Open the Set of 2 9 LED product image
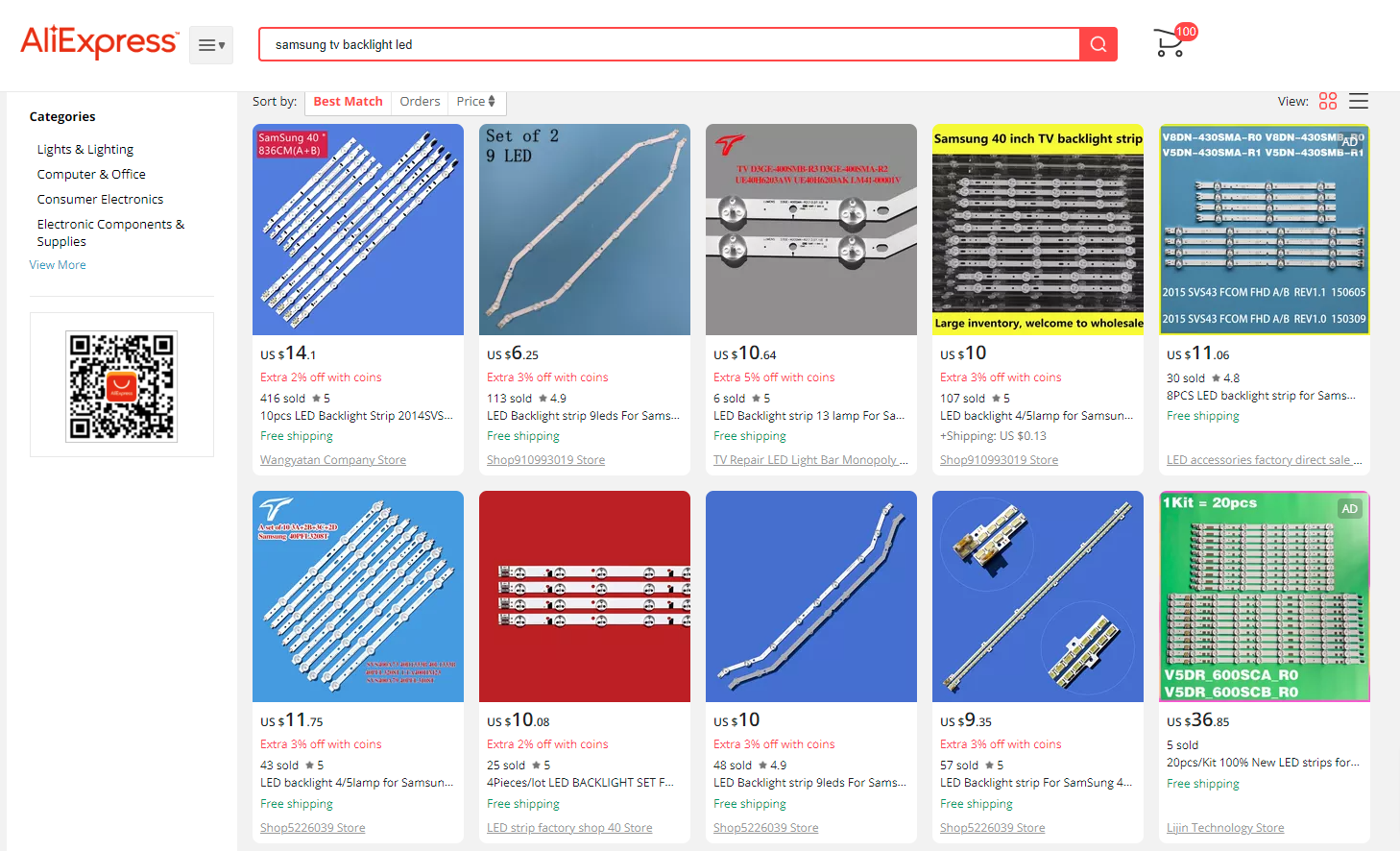 [x=585, y=230]
